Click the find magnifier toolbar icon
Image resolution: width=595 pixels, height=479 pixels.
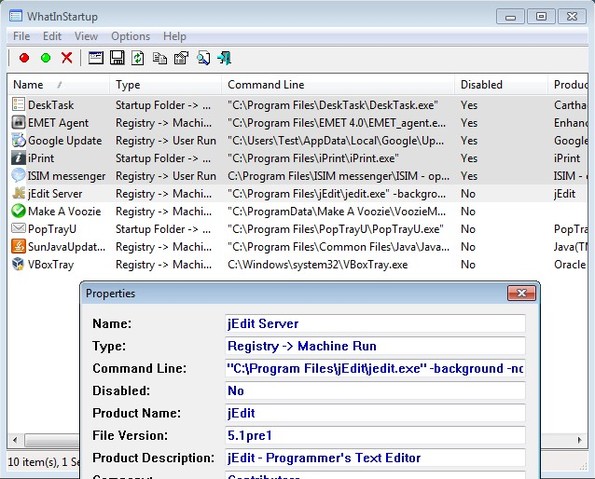click(x=203, y=58)
